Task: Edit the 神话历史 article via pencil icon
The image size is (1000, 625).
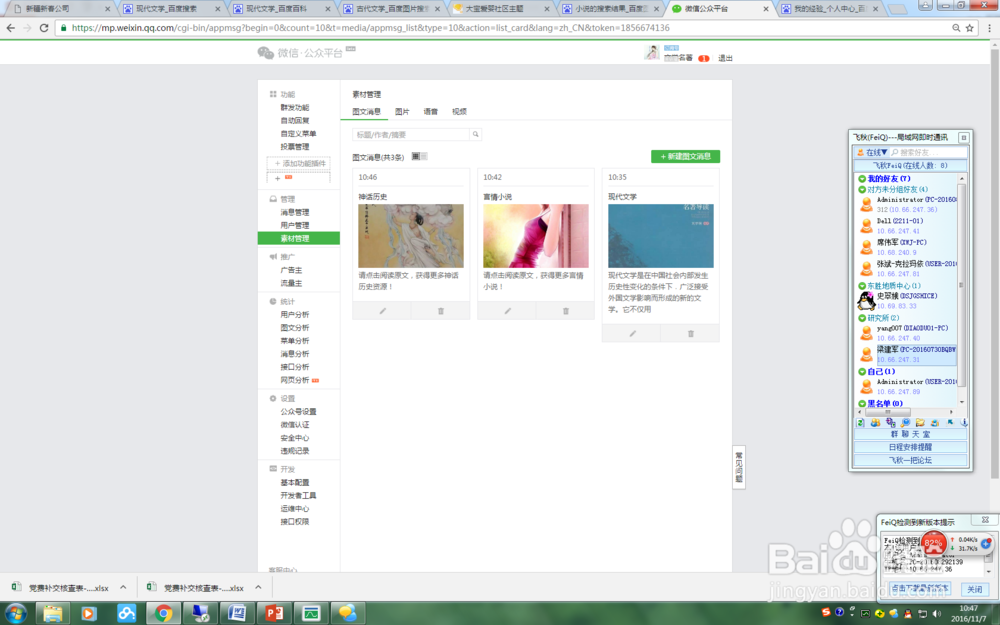Action: point(384,311)
